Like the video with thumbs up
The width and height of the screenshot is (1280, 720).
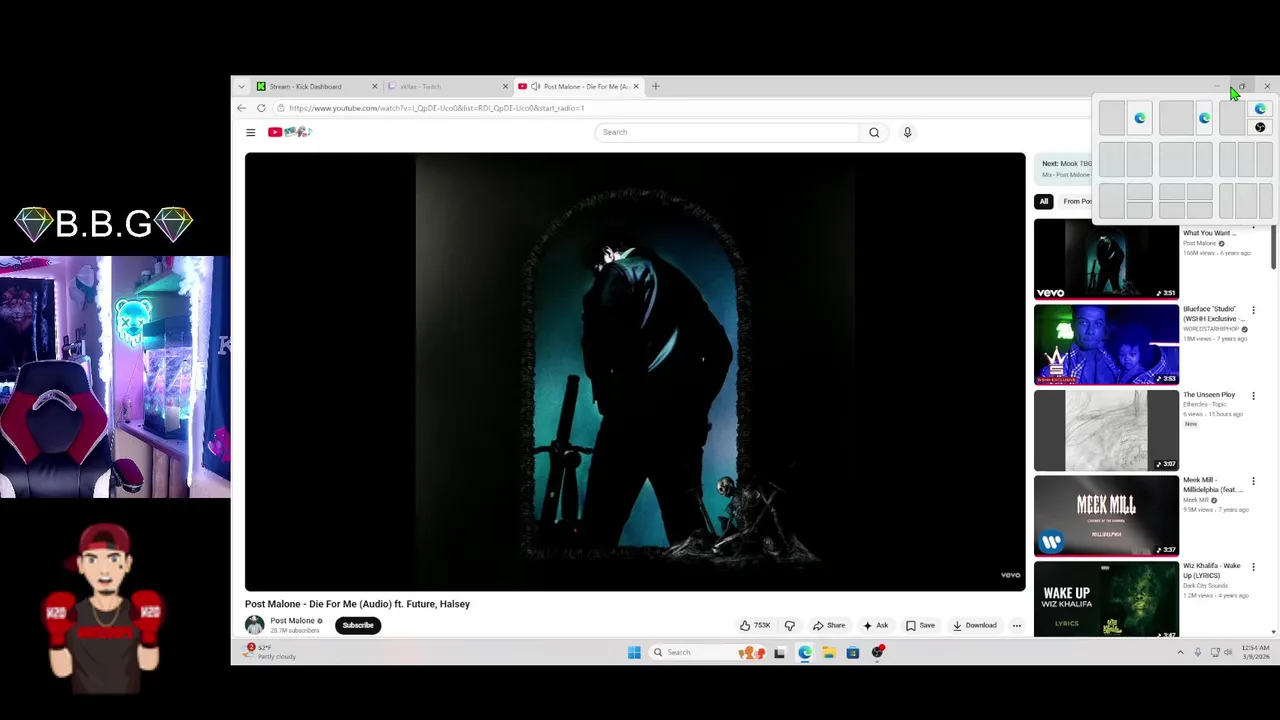pos(755,625)
